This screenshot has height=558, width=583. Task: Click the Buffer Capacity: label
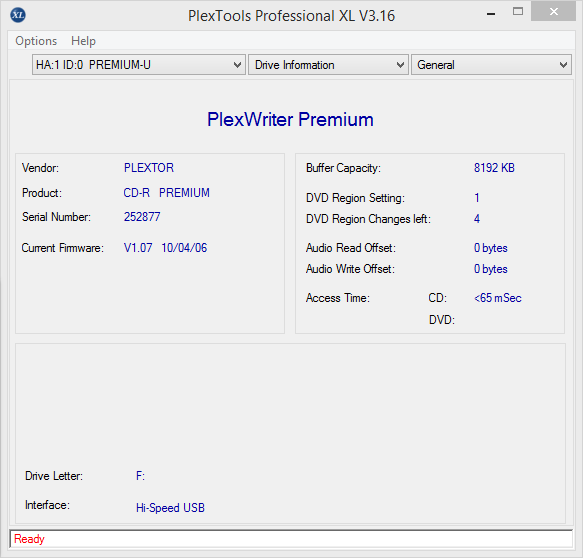click(343, 168)
